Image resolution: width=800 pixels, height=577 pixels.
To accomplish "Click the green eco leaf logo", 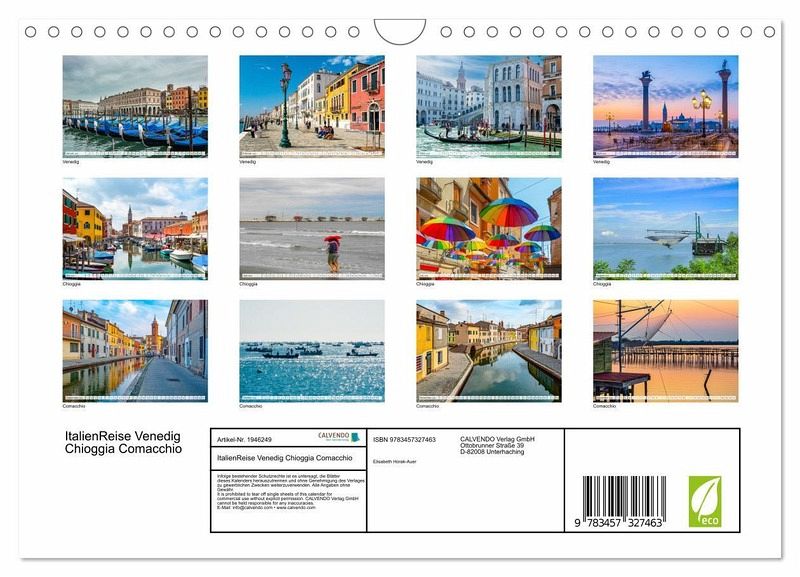I will (704, 501).
